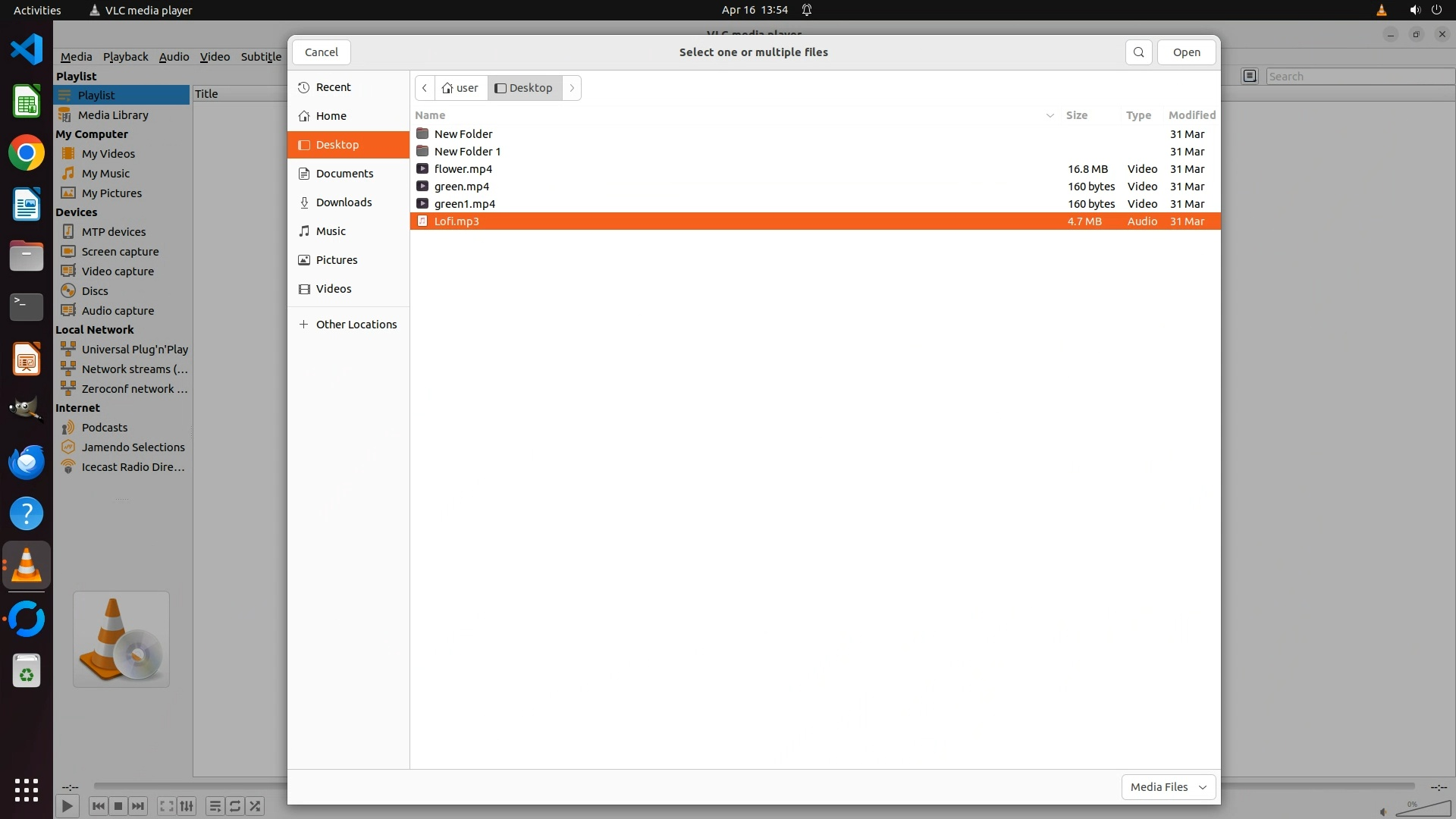Screen dimensions: 1456x819
Task: Open the extended settings equalizer icon
Action: pyautogui.click(x=187, y=806)
